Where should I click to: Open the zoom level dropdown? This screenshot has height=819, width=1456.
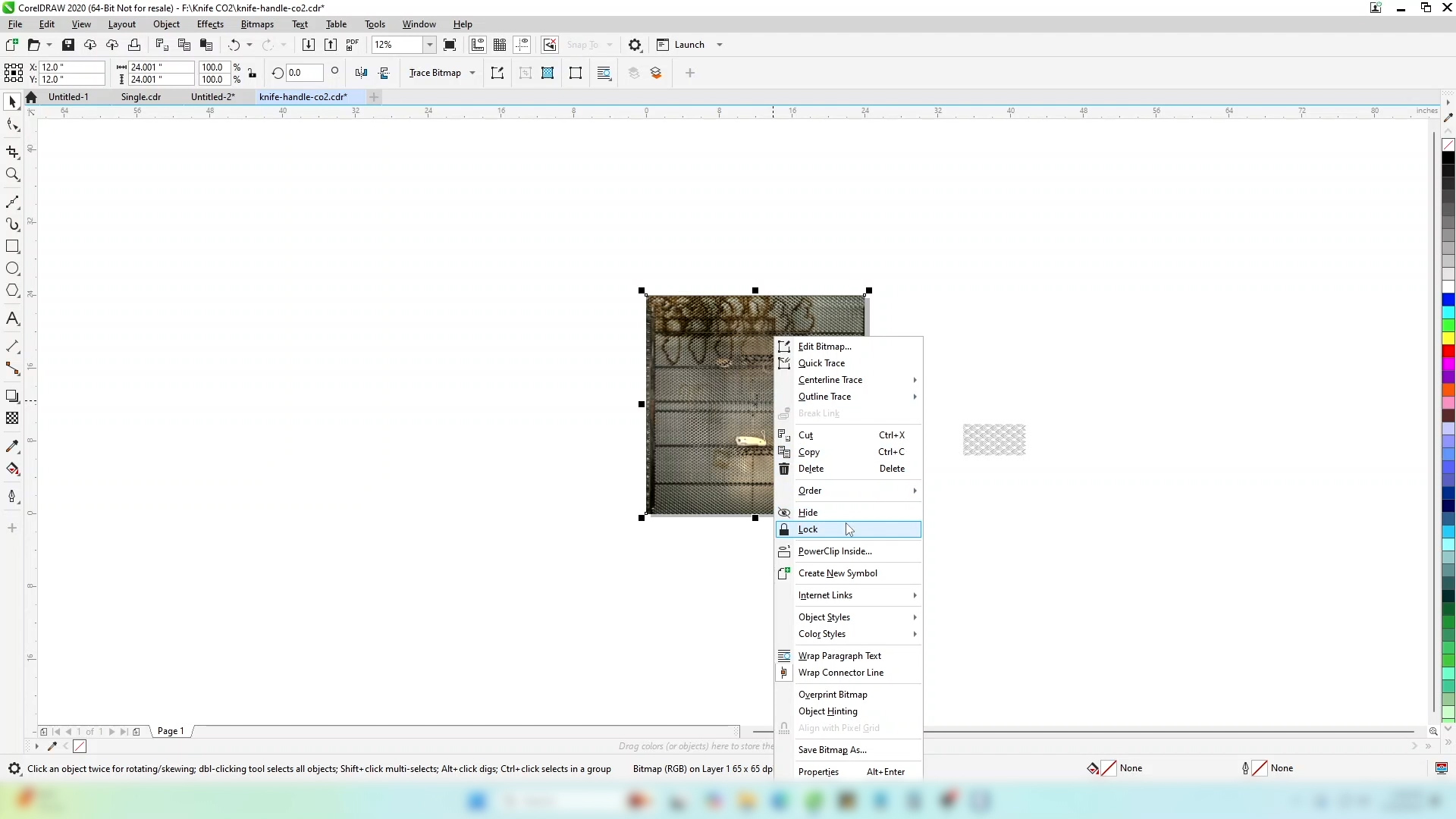(430, 45)
